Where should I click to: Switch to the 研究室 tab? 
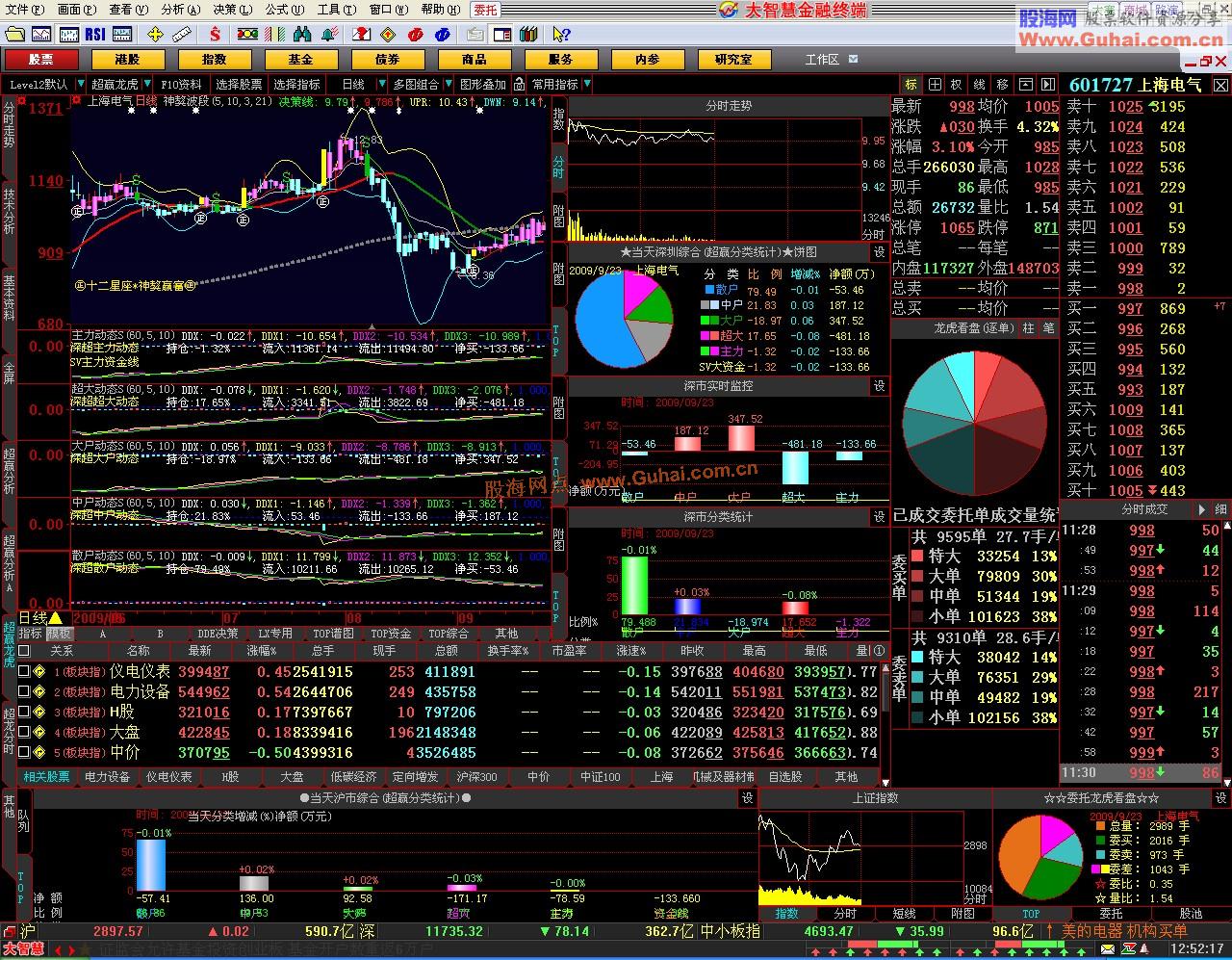point(733,59)
